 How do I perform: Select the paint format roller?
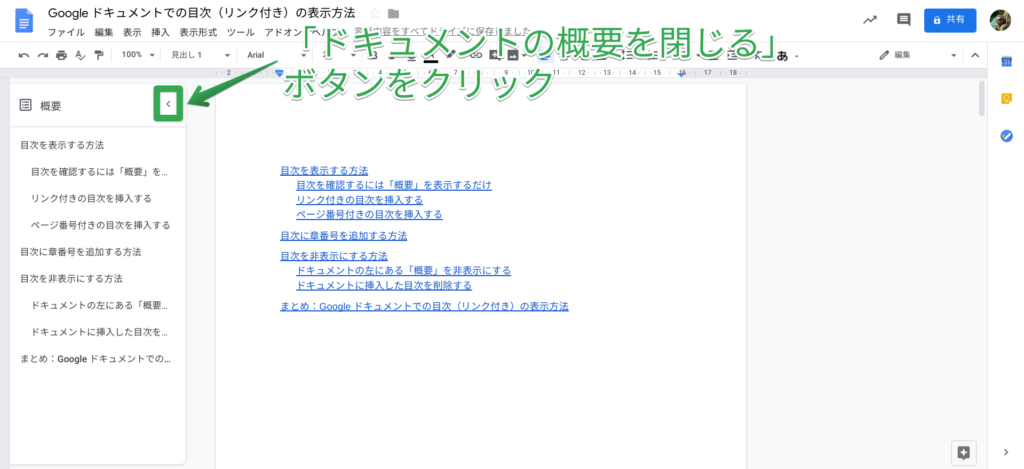[x=98, y=56]
